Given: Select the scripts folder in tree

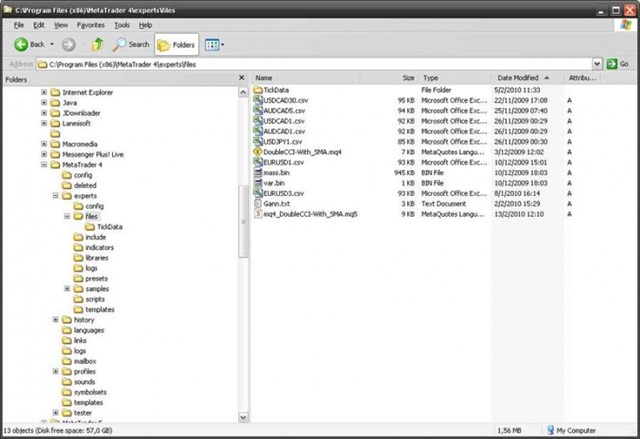Looking at the screenshot, I should pyautogui.click(x=89, y=299).
